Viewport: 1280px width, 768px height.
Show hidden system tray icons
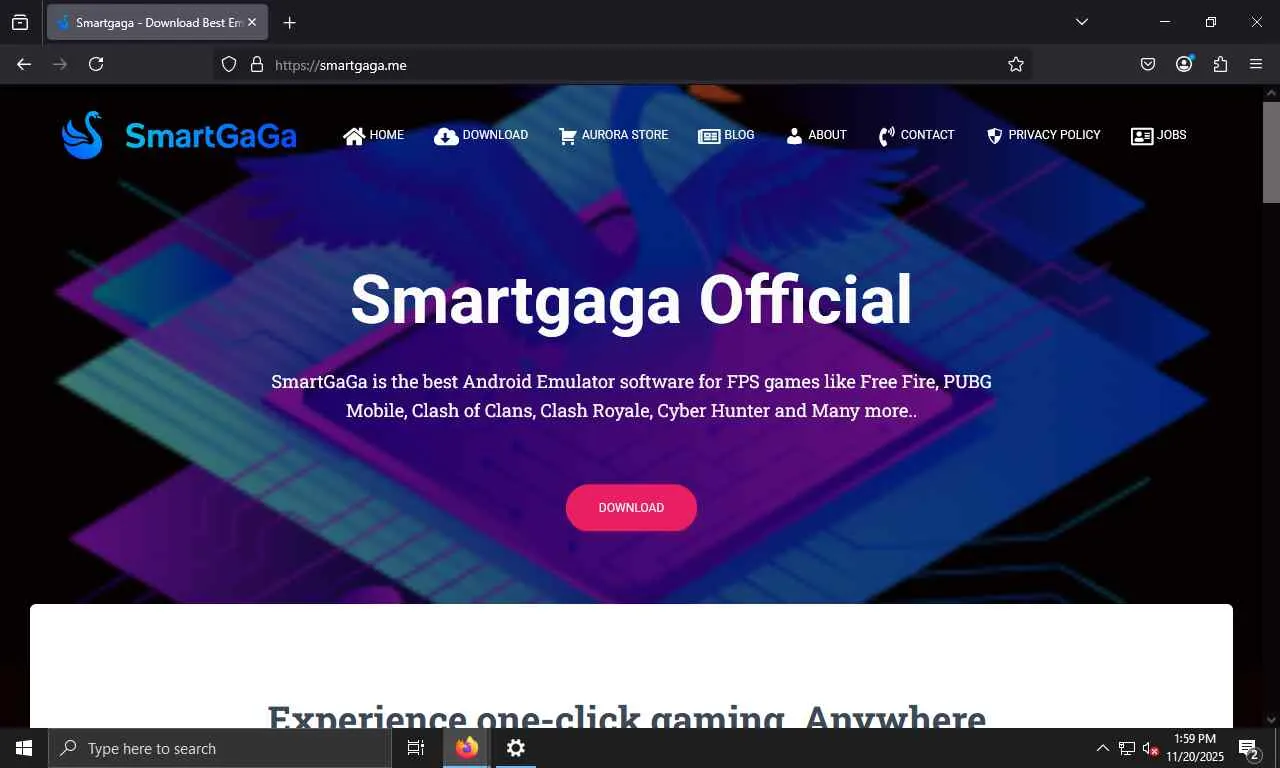[1103, 748]
